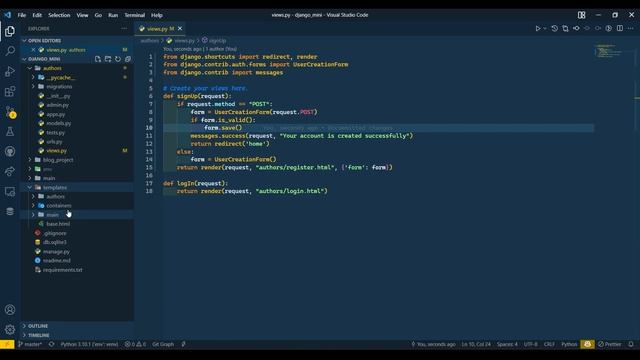Open Explorer Views and More Actions ellipsis
Viewport: 640px width, 360px height.
pyautogui.click(x=124, y=29)
